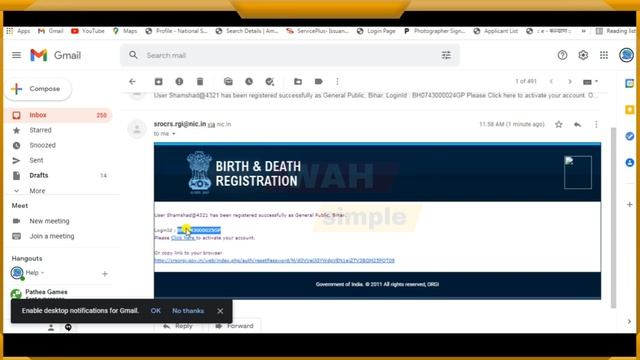This screenshot has height=360, width=640.
Task: Open Google Keep side panel
Action: [x=629, y=110]
